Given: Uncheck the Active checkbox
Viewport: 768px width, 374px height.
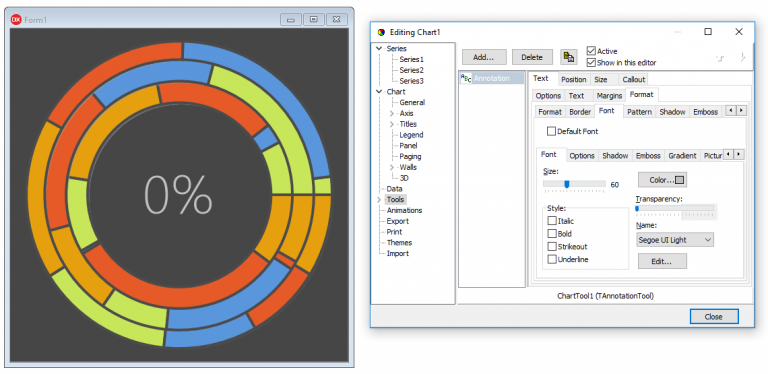Looking at the screenshot, I should click(591, 51).
